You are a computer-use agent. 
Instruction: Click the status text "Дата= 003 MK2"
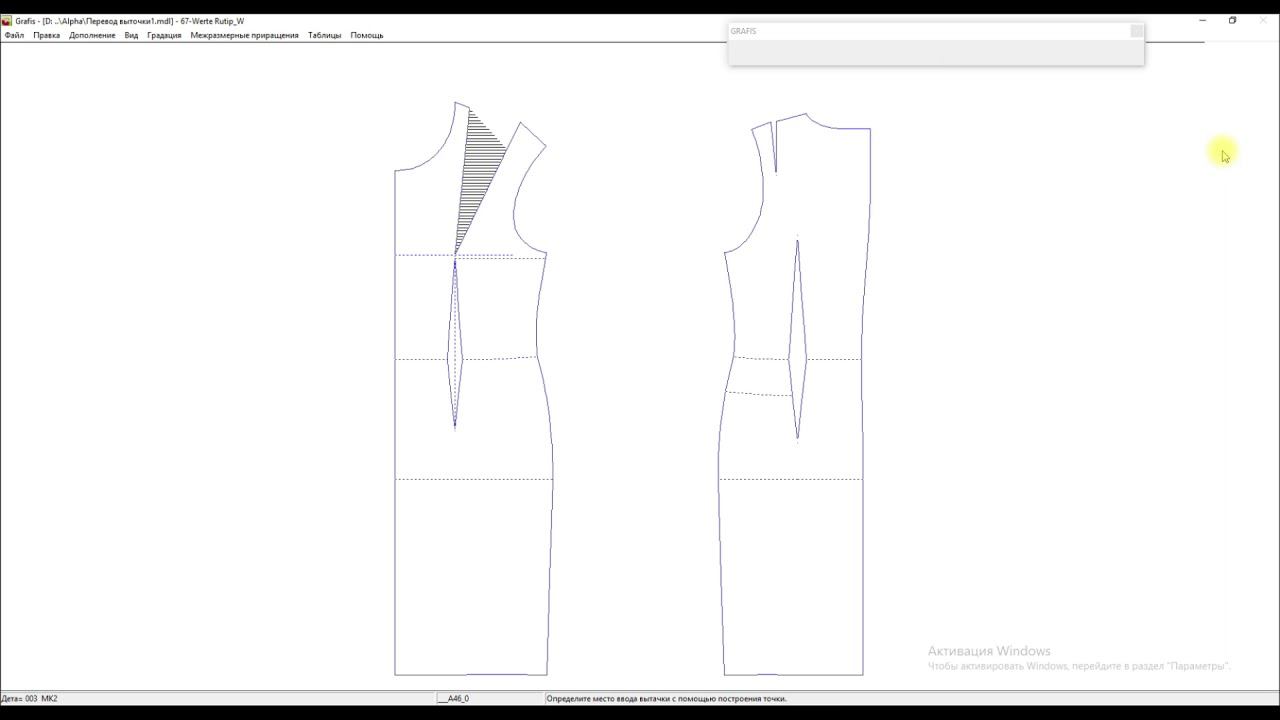29,698
